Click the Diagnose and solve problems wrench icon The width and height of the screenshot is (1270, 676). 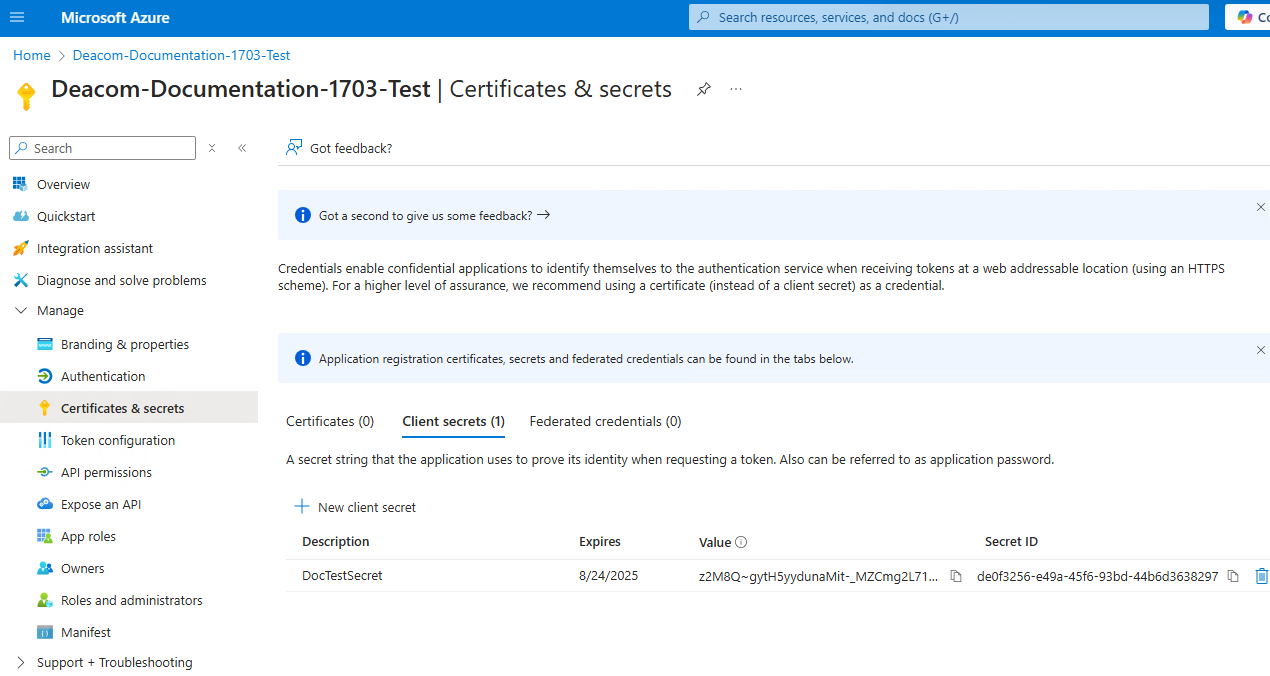[x=19, y=280]
